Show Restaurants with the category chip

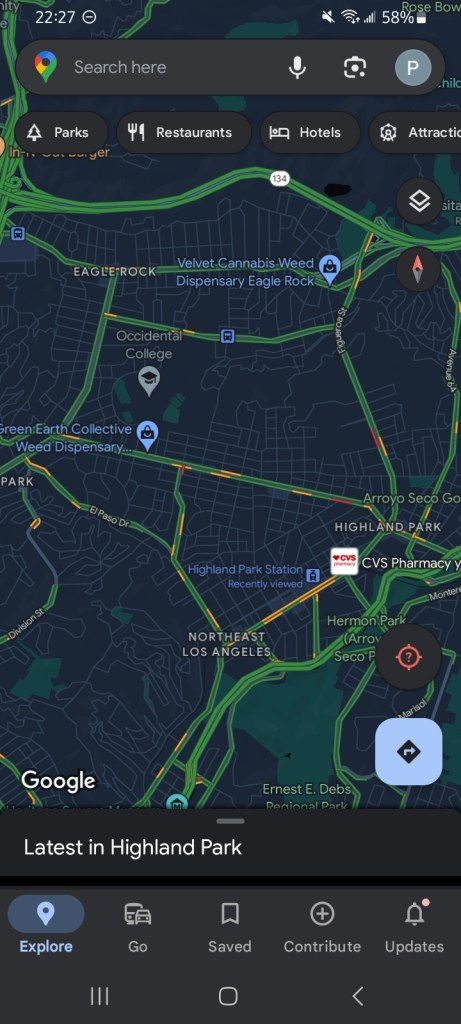pyautogui.click(x=183, y=133)
